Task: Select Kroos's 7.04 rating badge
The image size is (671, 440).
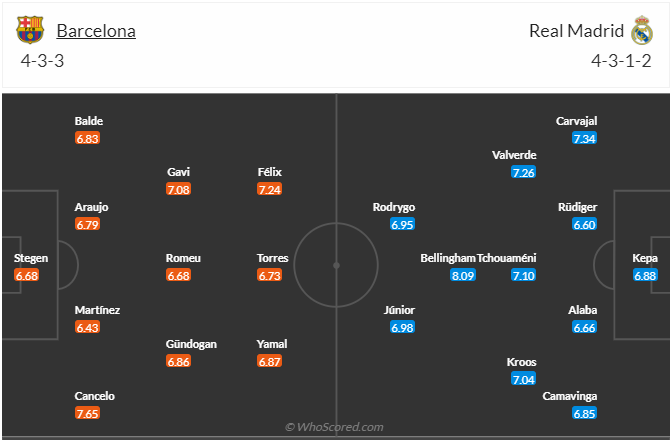Action: 524,378
